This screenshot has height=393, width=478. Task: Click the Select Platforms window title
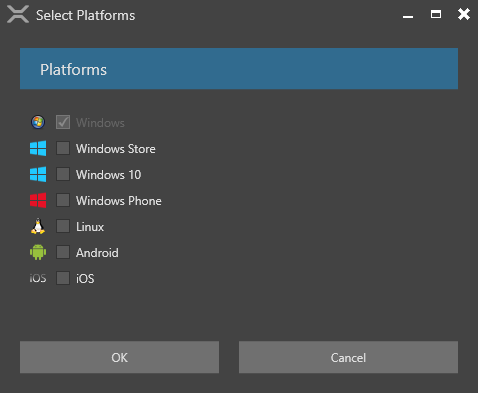point(86,15)
